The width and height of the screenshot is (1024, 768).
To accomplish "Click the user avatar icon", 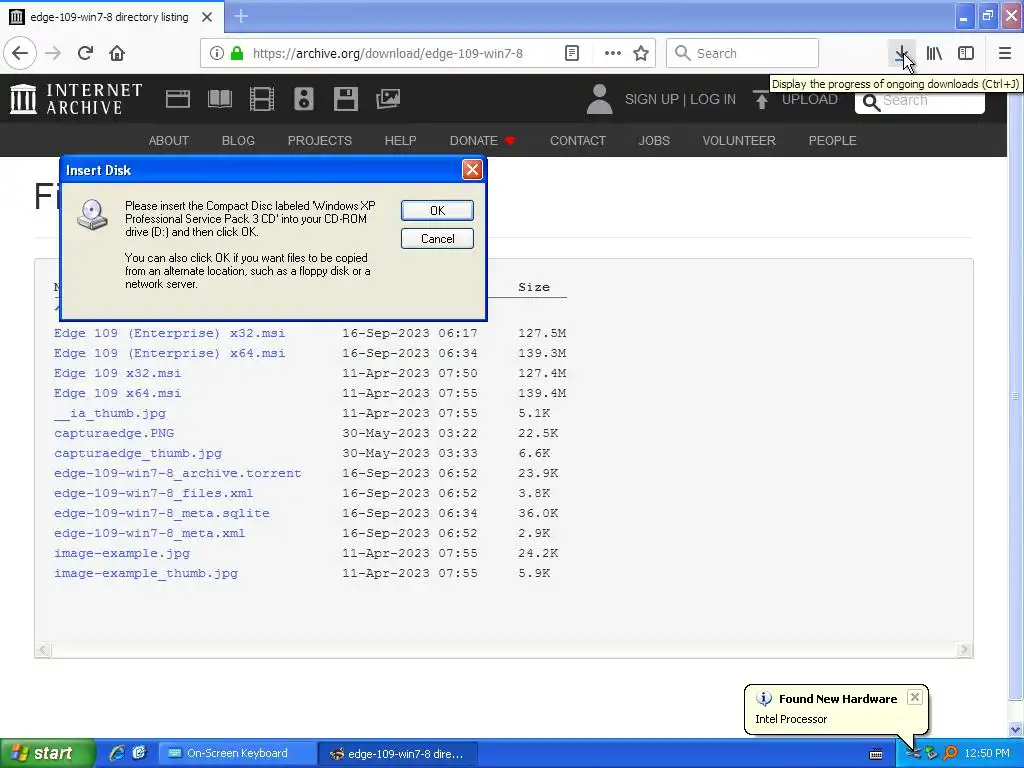I will click(600, 99).
